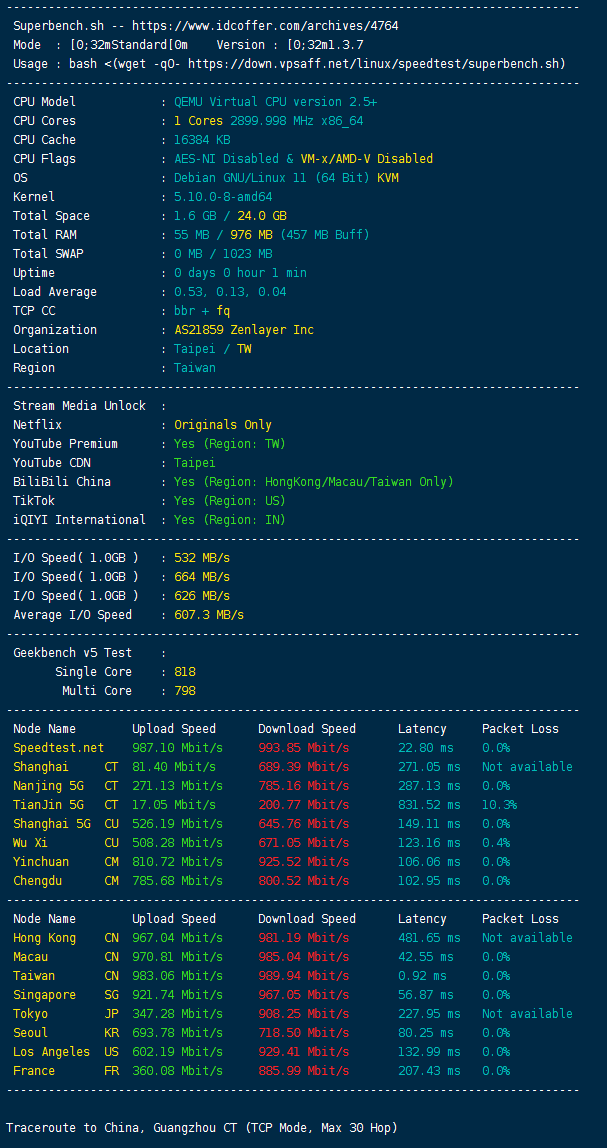
Task: Click TianJin 5G packet loss 10.3%
Action: [x=499, y=805]
